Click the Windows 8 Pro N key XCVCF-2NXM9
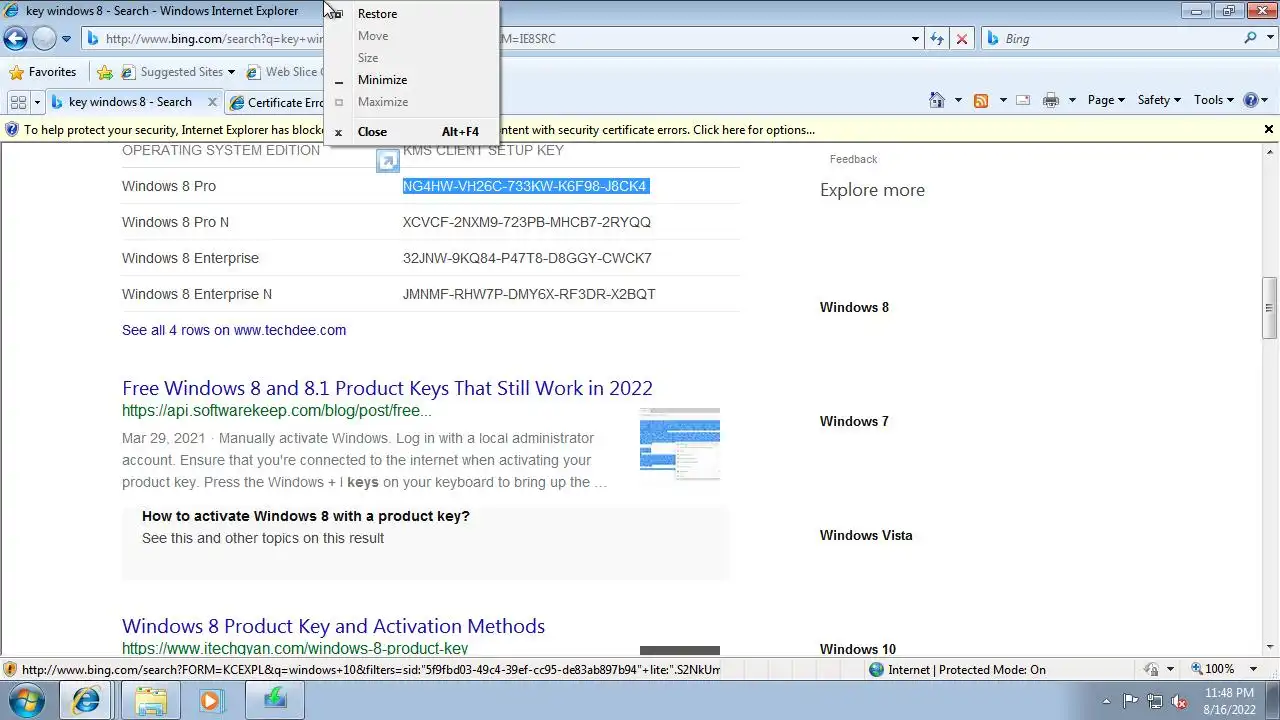1280x720 pixels. tap(527, 222)
